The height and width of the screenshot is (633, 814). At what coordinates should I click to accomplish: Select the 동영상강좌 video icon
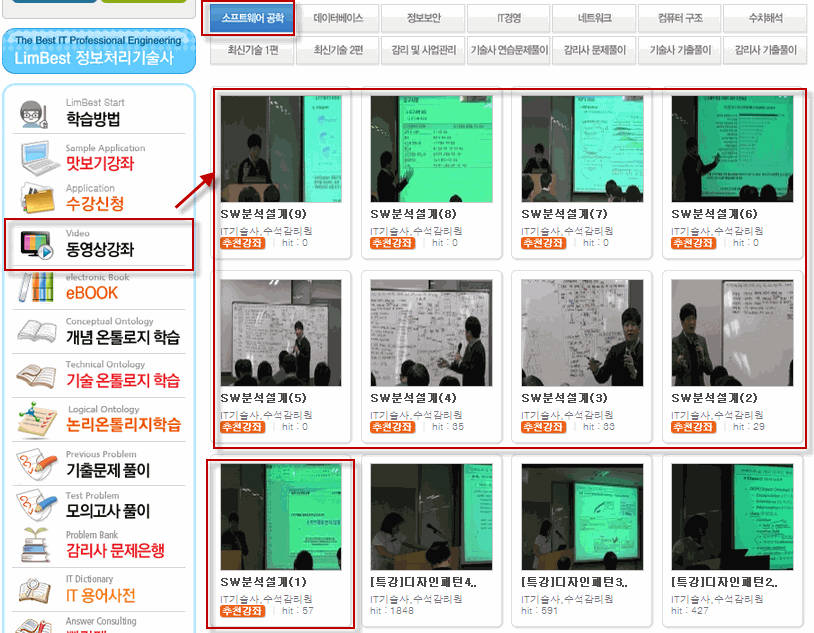pos(37,246)
